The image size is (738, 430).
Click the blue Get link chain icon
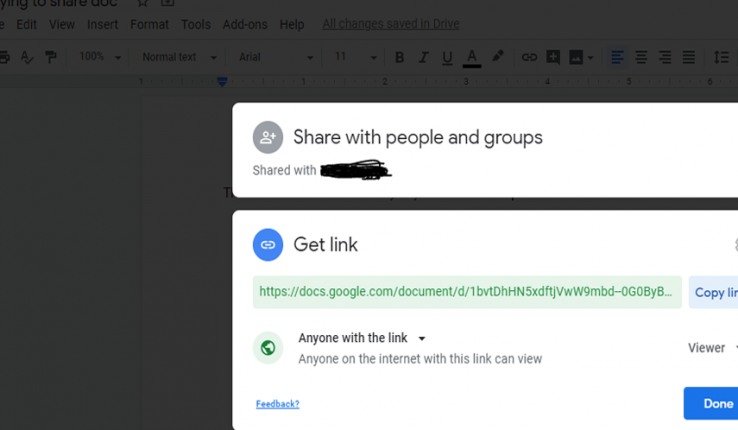(268, 245)
